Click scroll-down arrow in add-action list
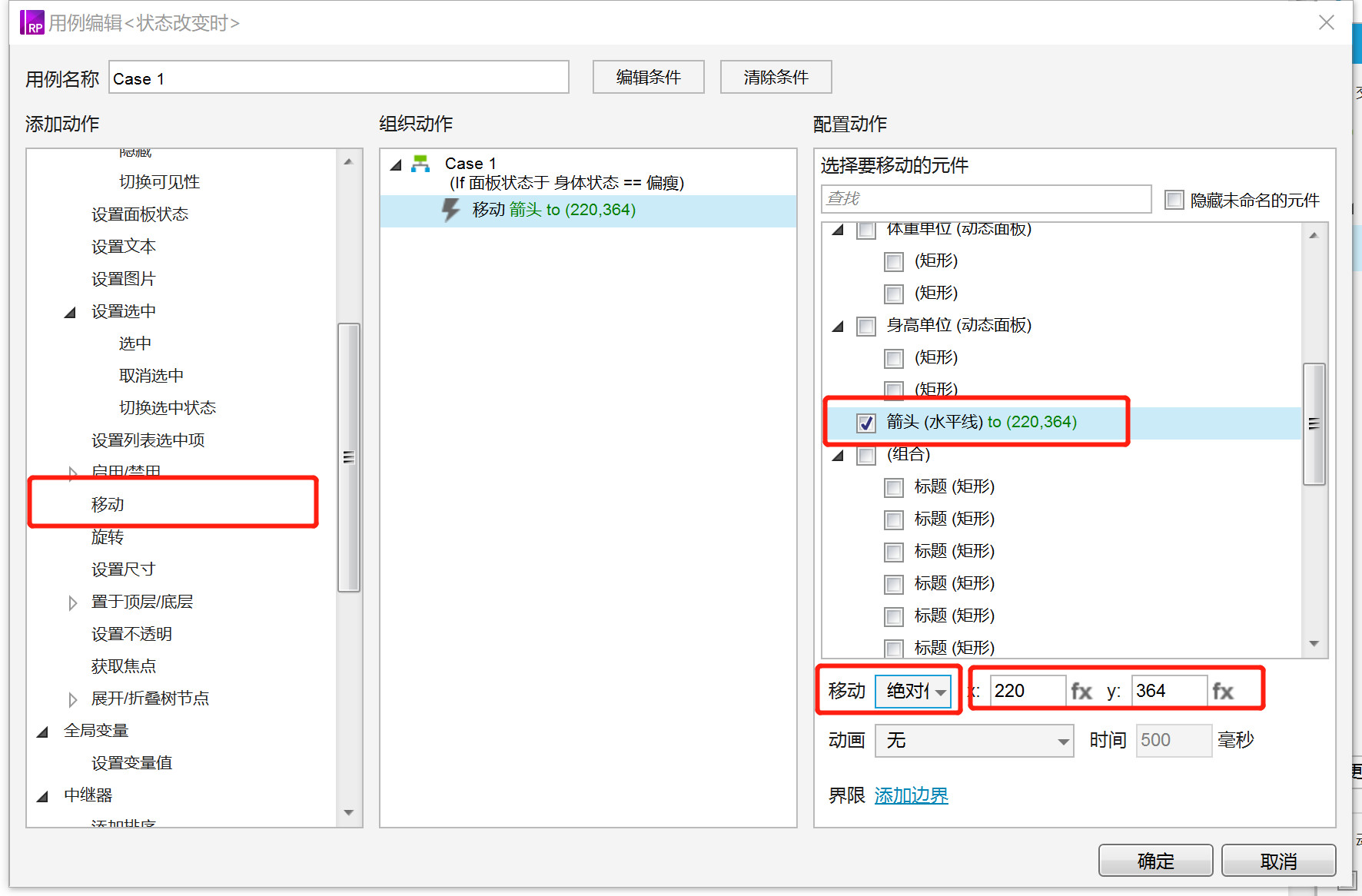1362x896 pixels. [x=349, y=813]
